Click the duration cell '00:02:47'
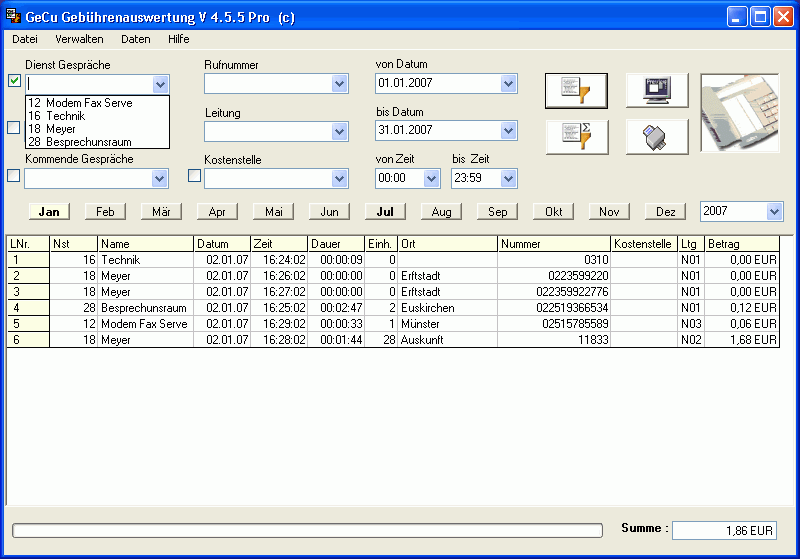The image size is (800, 559). click(x=336, y=308)
